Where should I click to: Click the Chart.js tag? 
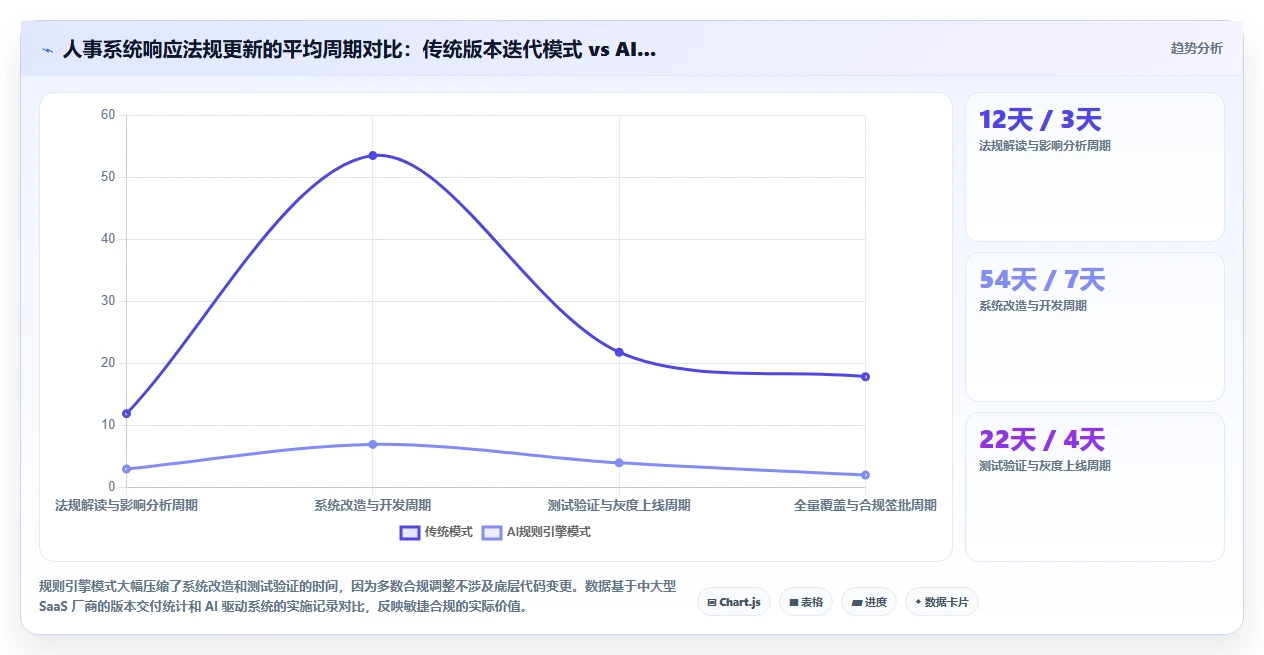(734, 602)
